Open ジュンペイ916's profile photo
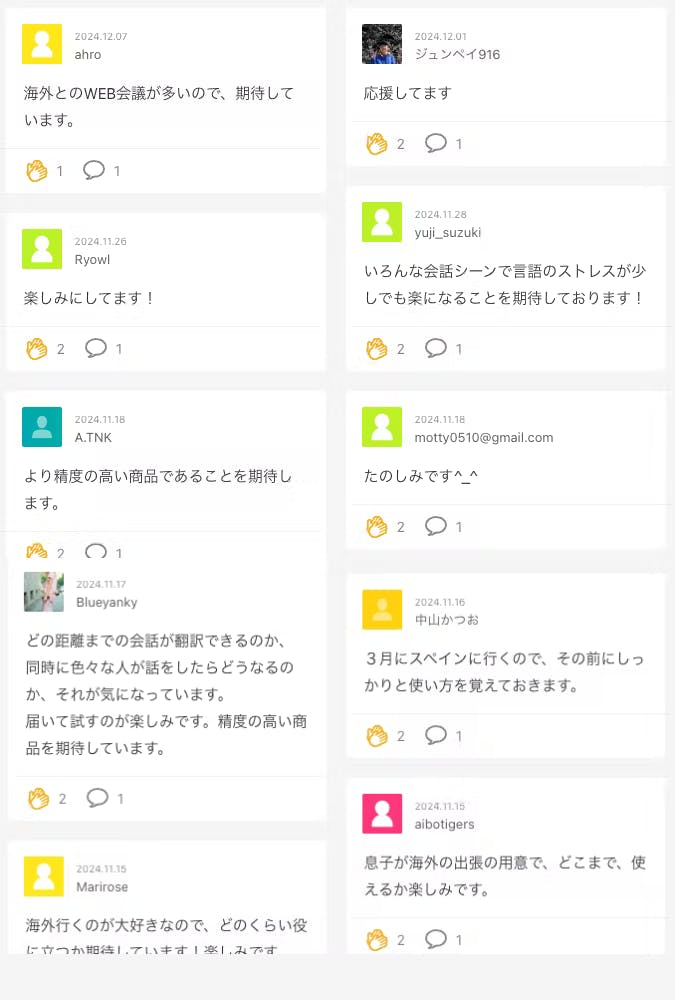 click(x=382, y=44)
